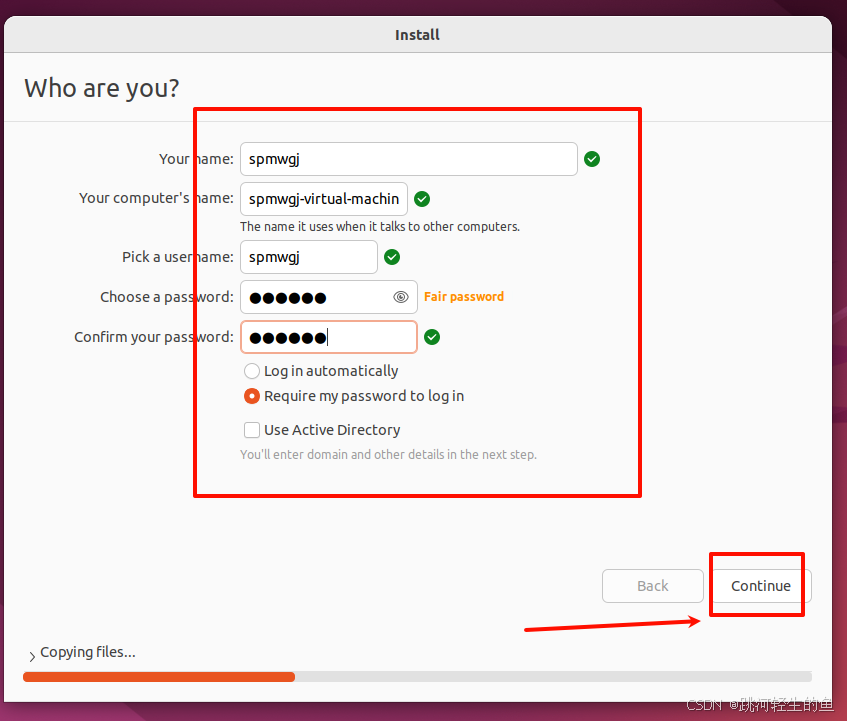Expand the Copying files details

(x=32, y=656)
